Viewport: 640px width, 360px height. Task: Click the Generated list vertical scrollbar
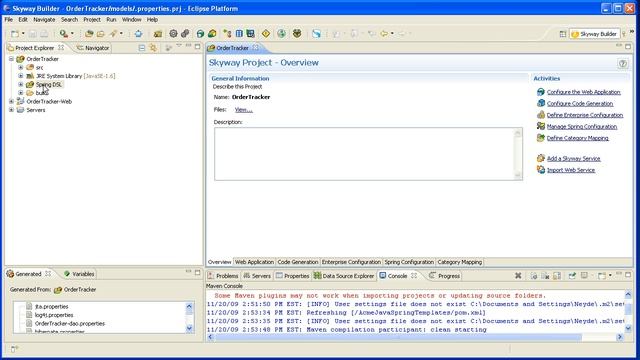point(189,317)
